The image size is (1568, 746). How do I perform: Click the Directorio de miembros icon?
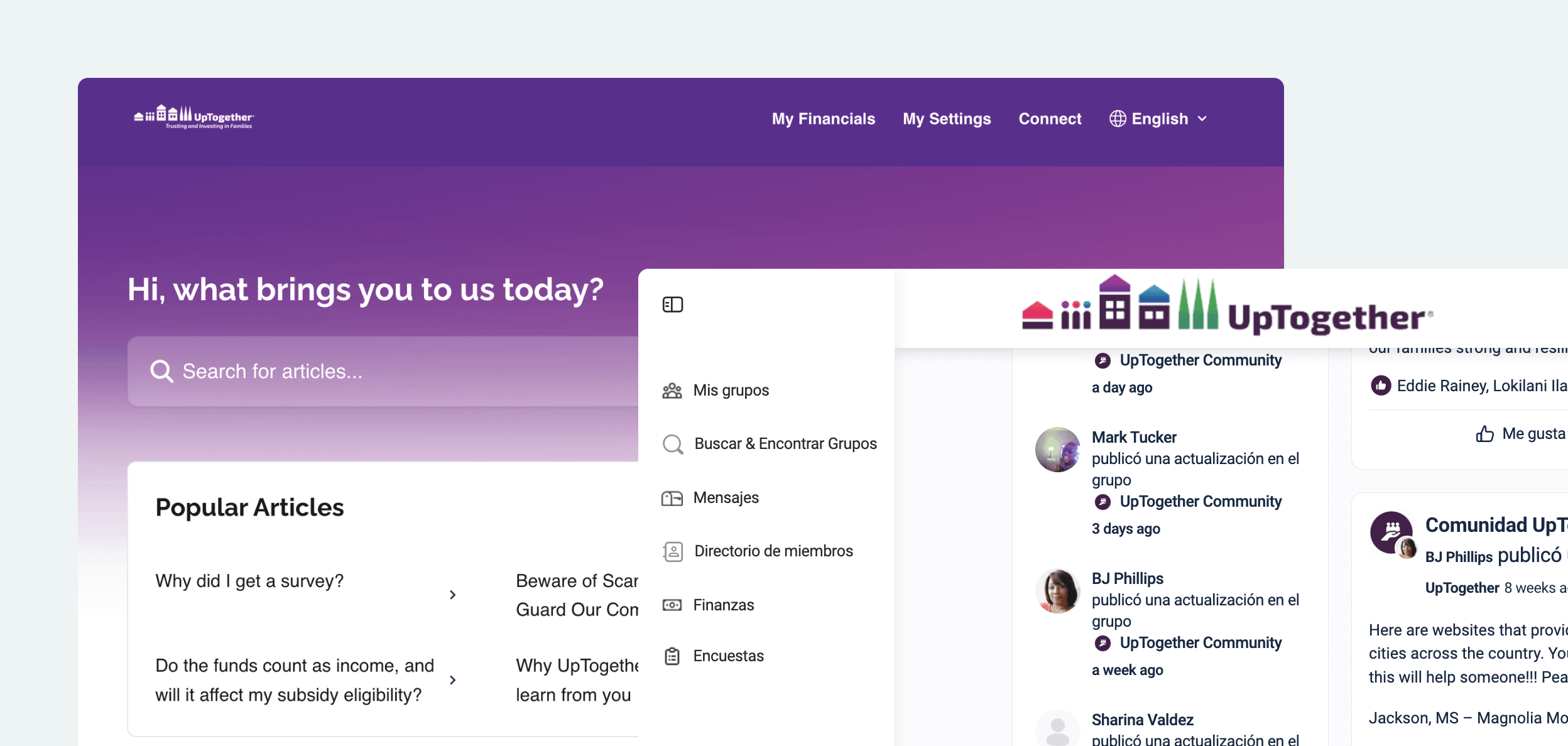(x=673, y=551)
